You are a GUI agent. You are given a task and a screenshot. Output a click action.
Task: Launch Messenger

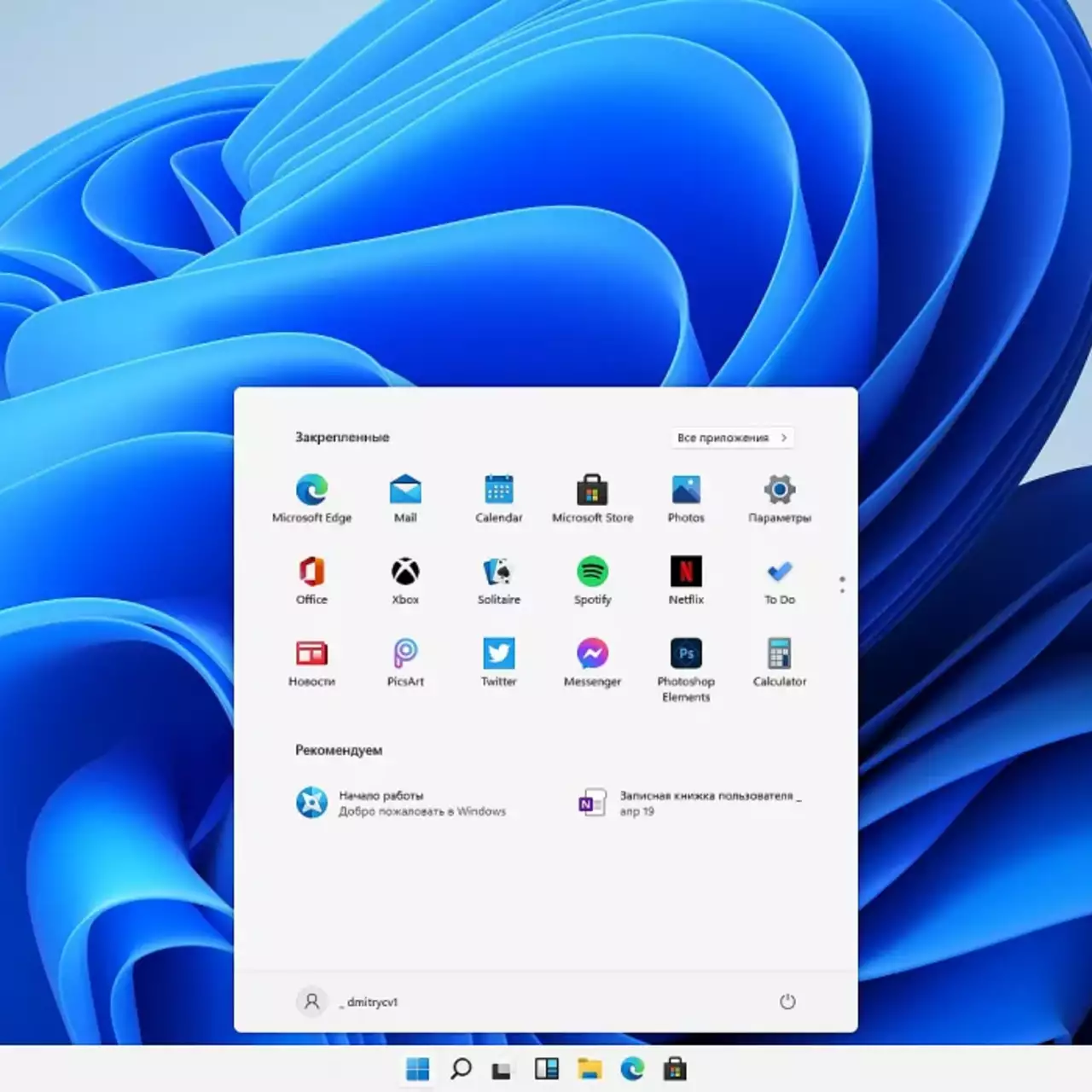point(592,662)
